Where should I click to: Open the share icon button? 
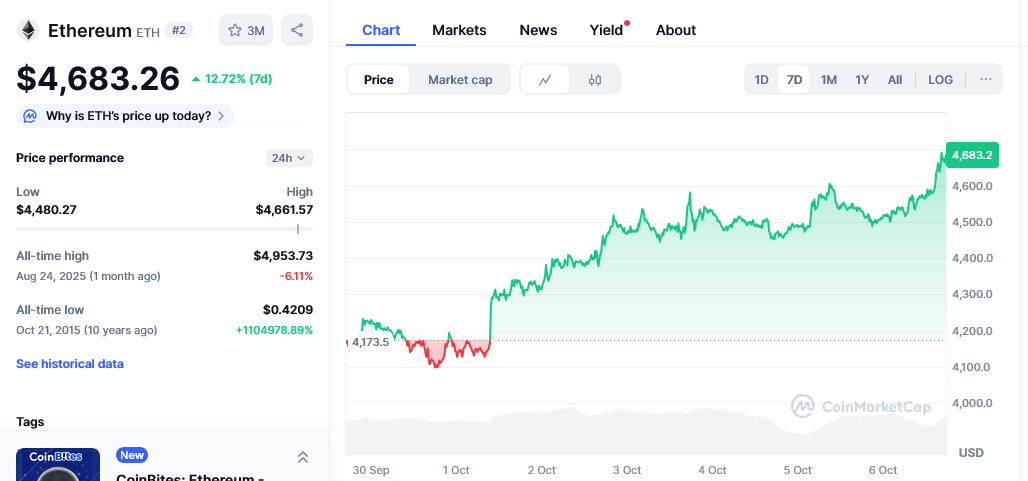(297, 30)
